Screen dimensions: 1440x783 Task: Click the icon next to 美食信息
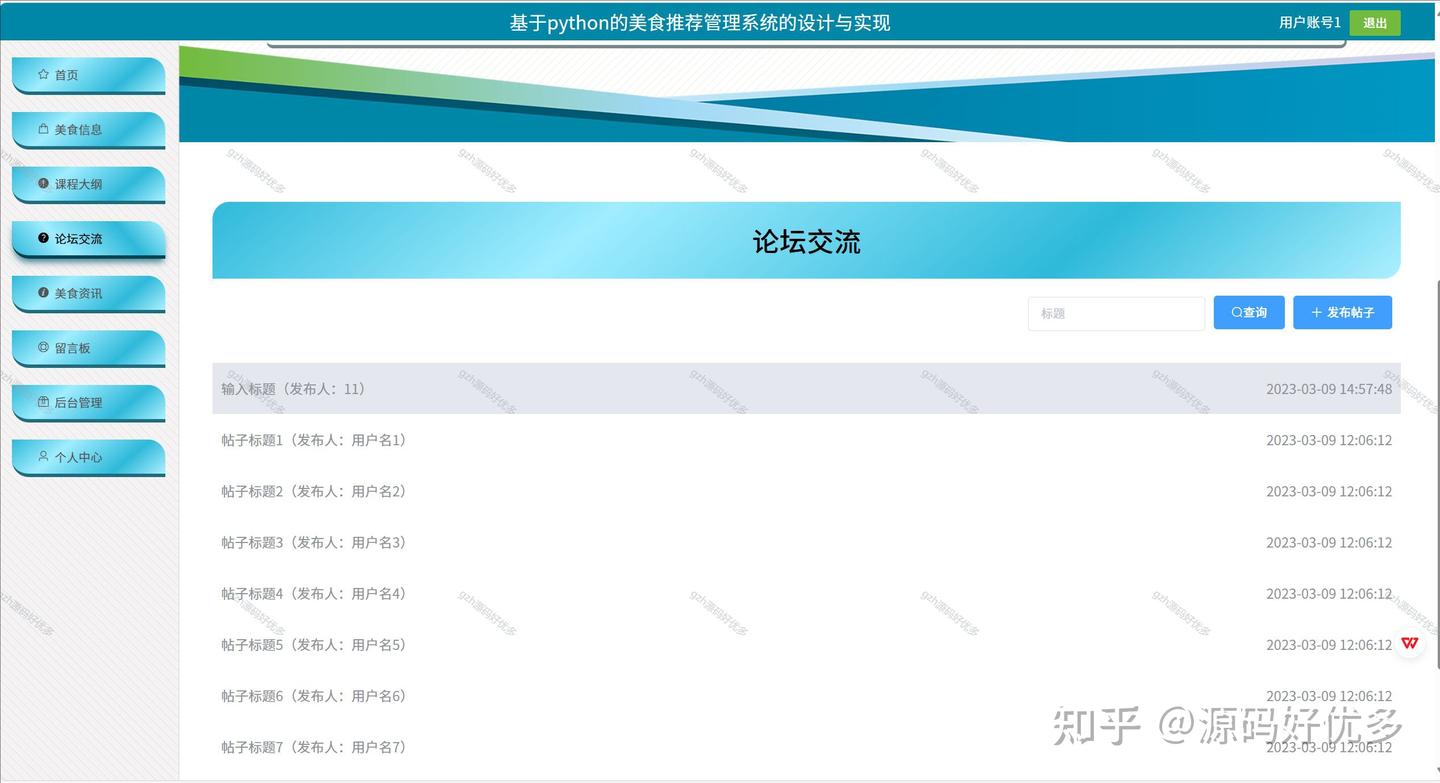tap(42, 129)
